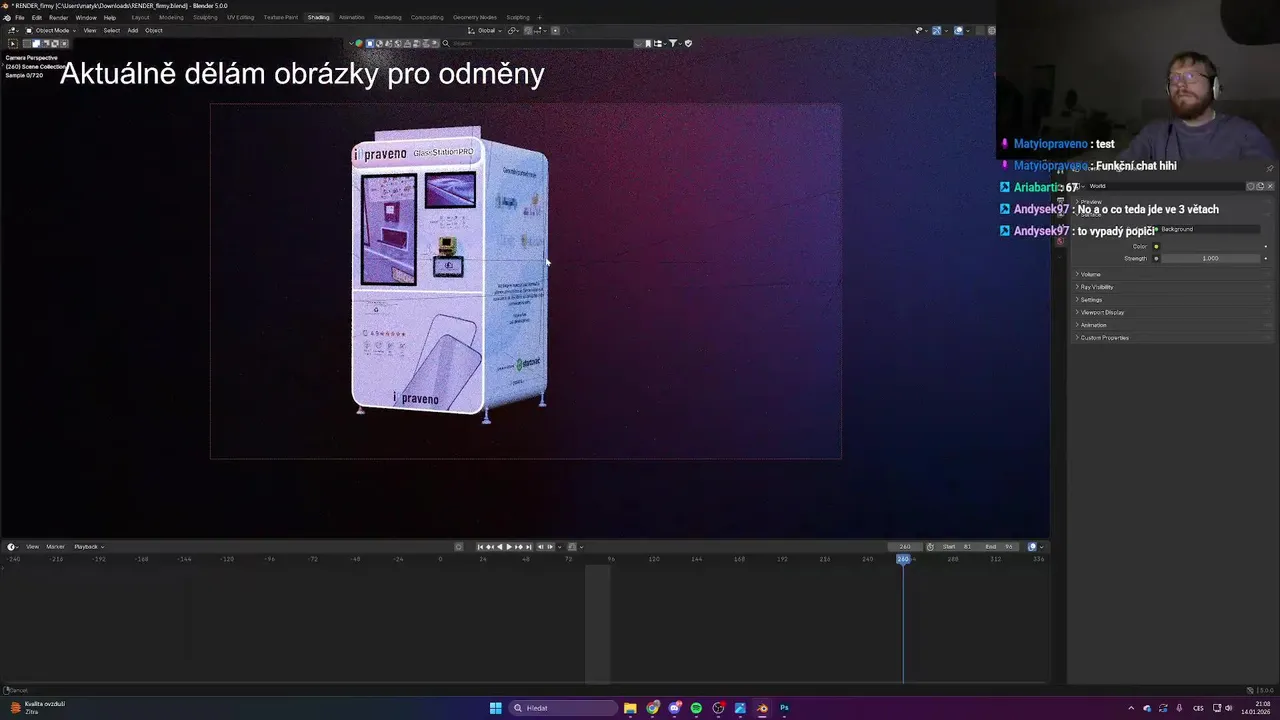Toggle auto keying record button
Viewport: 1280px width, 720px height.
(x=459, y=547)
